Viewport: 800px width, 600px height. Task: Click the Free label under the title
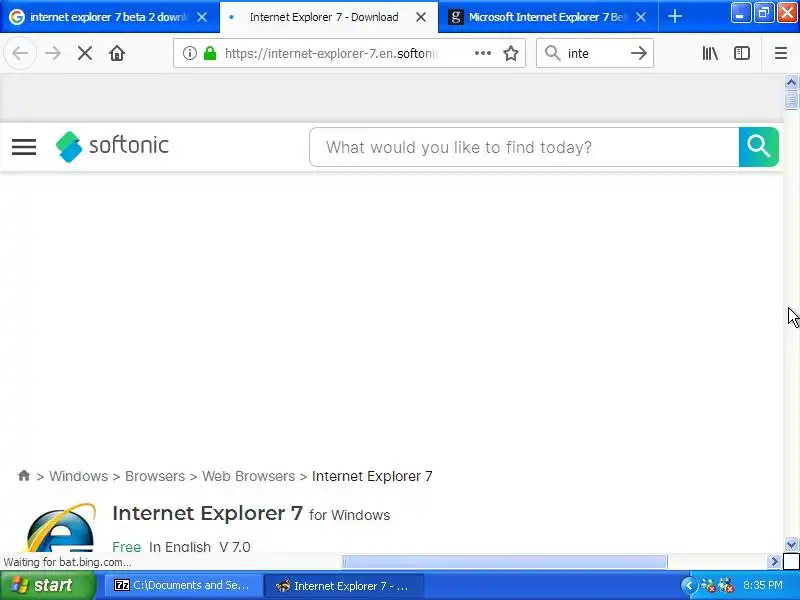coord(127,547)
